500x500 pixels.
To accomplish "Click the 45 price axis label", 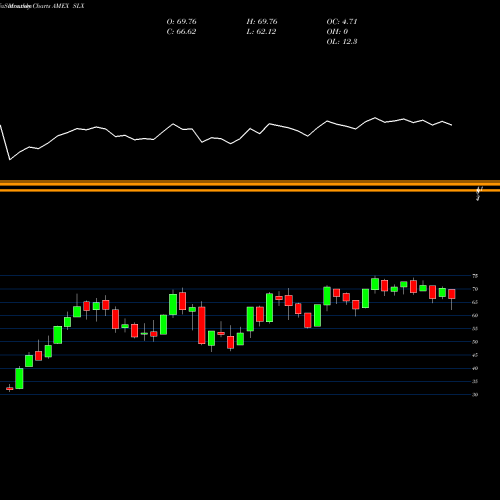I will click(x=475, y=355).
